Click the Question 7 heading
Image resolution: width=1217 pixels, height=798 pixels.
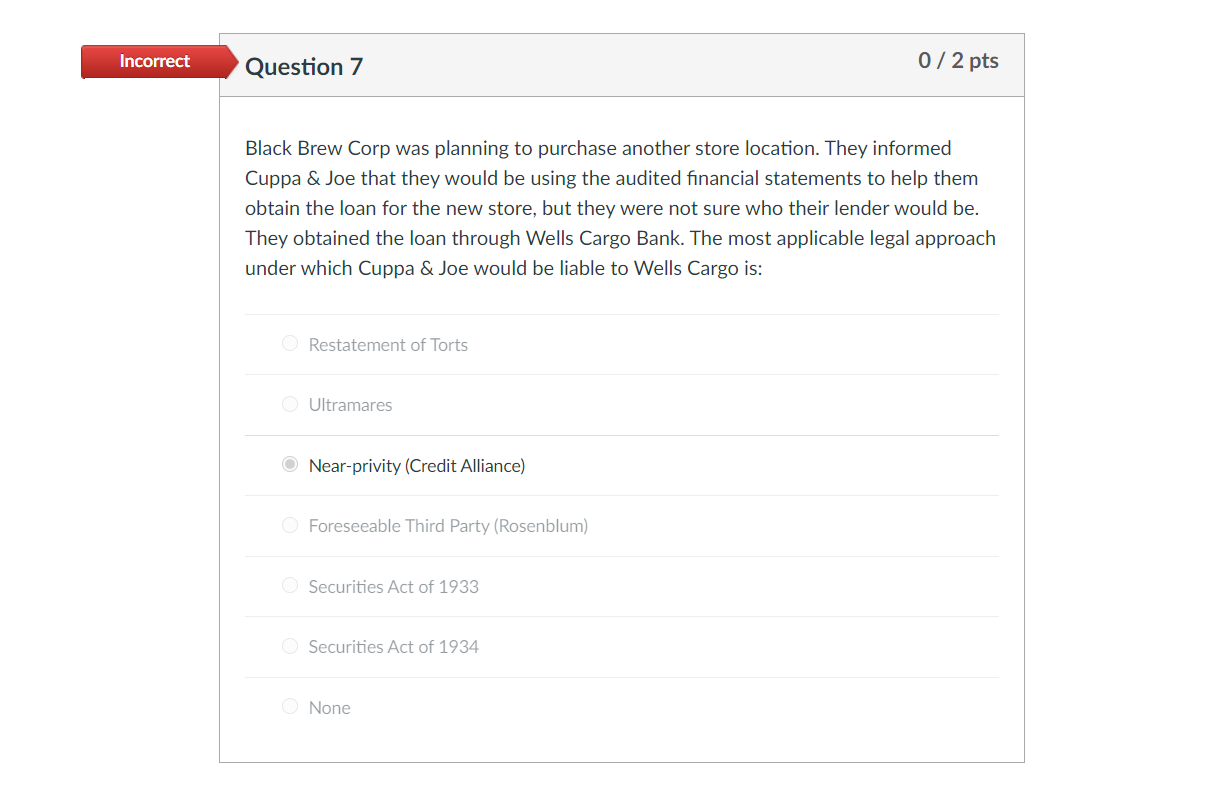point(304,66)
